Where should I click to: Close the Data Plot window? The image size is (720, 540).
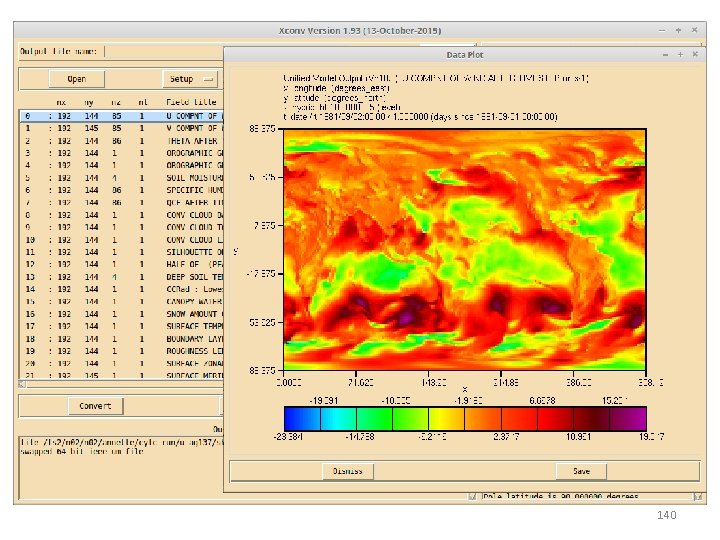(x=693, y=54)
